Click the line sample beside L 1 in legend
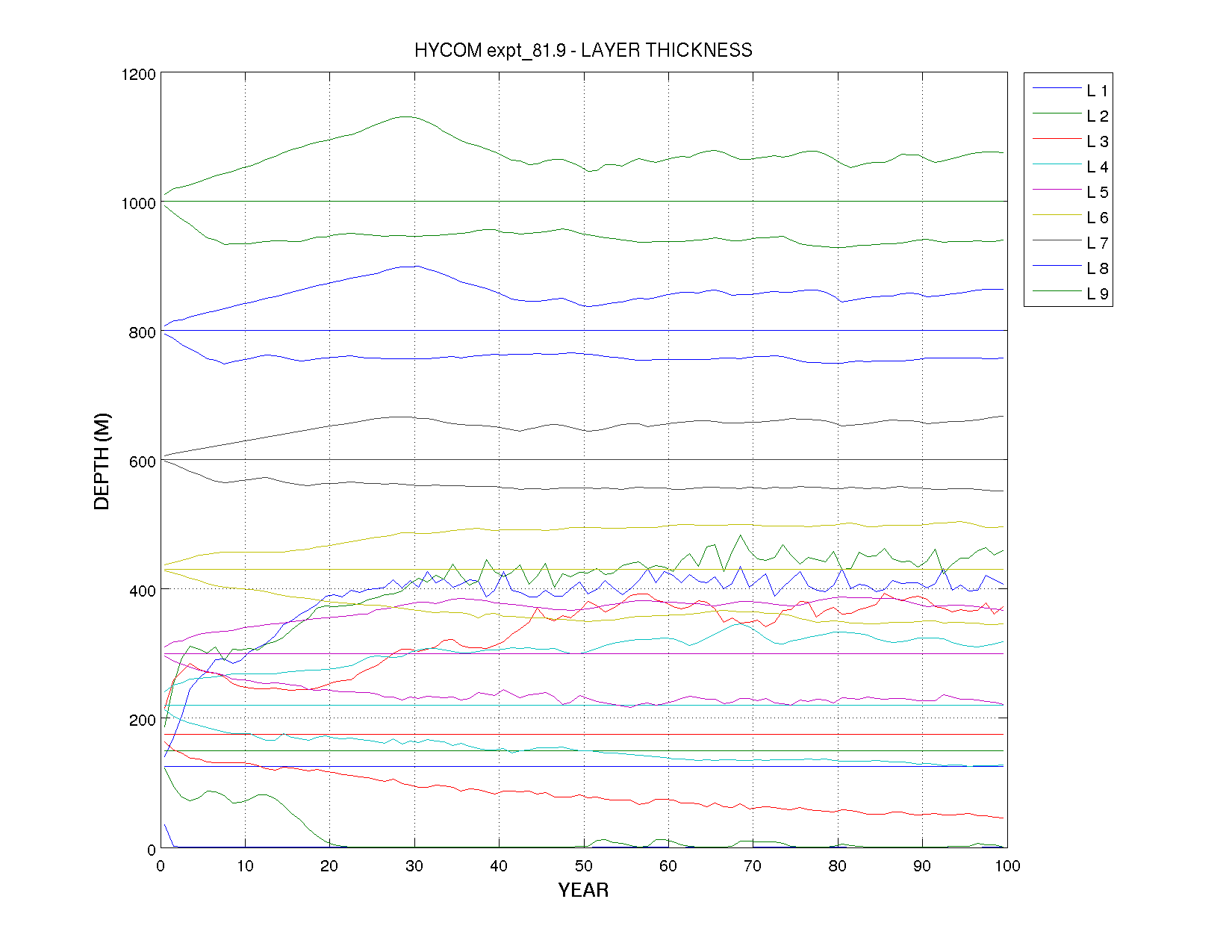 point(1057,89)
